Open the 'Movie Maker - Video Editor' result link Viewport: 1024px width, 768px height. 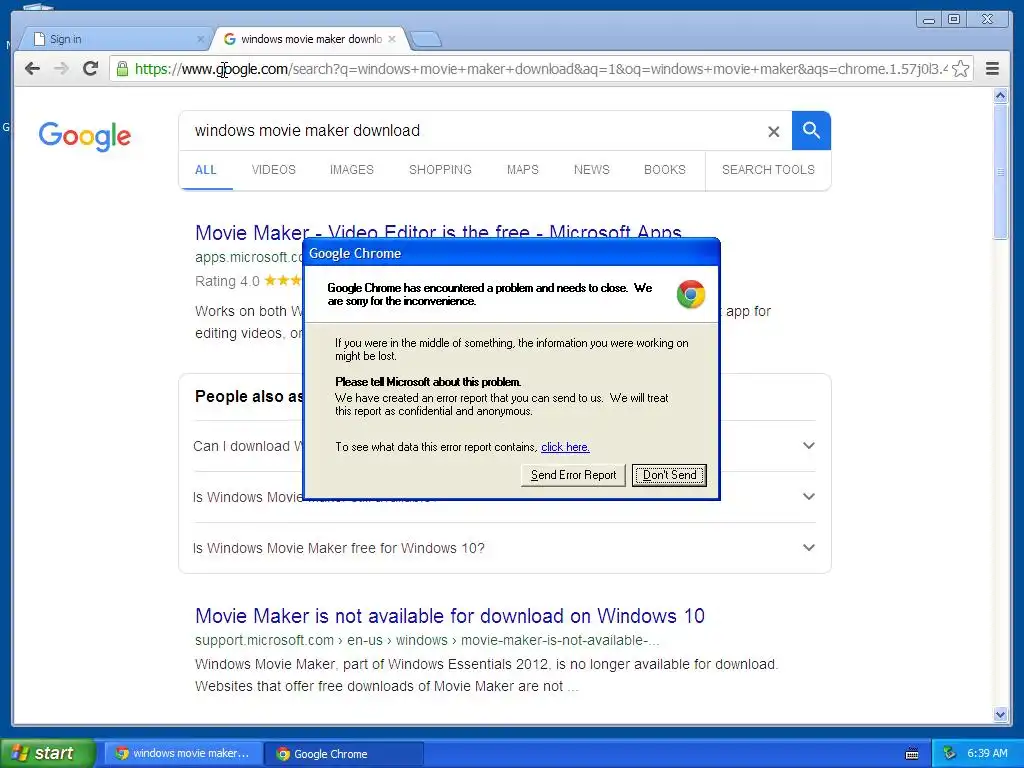[x=438, y=232]
